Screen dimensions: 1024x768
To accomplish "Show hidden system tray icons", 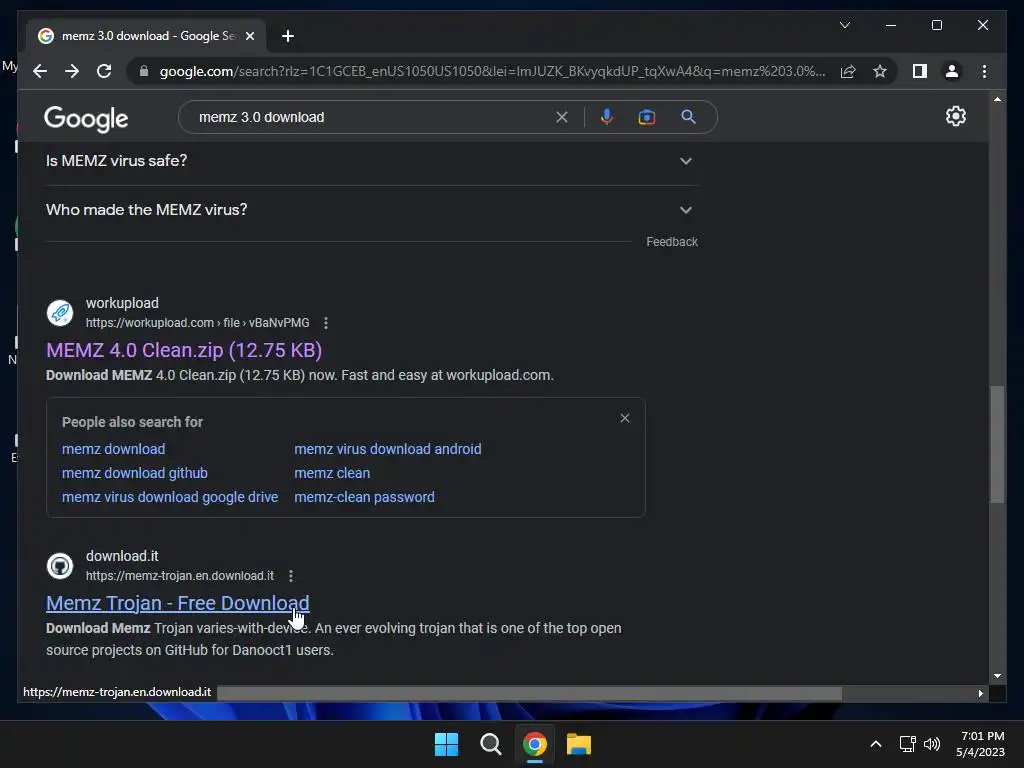I will (876, 744).
